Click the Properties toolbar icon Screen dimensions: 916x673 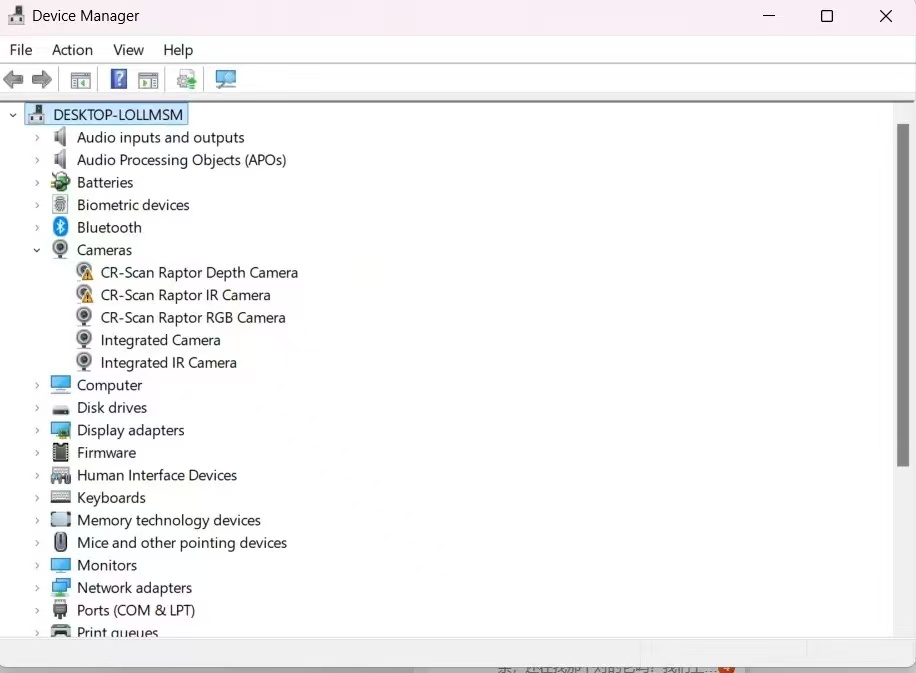tap(148, 79)
